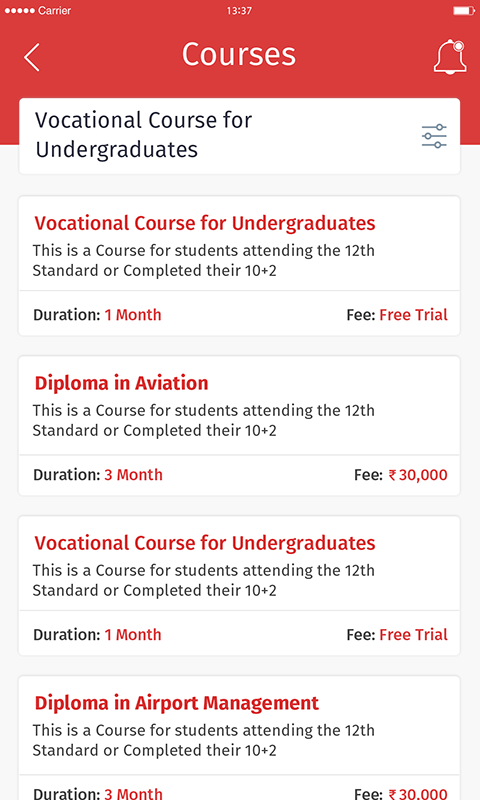This screenshot has height=800, width=480.
Task: Tap the Courses page title
Action: pyautogui.click(x=239, y=54)
